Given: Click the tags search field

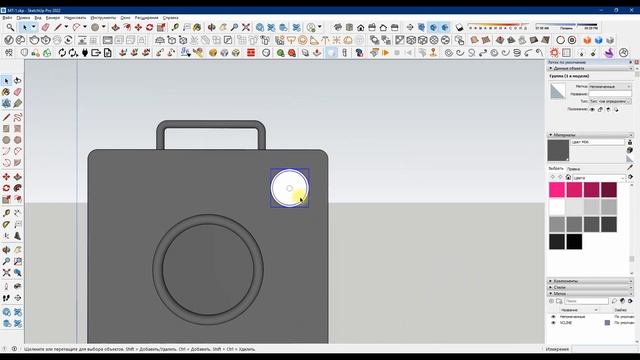Looking at the screenshot, I should [586, 301].
